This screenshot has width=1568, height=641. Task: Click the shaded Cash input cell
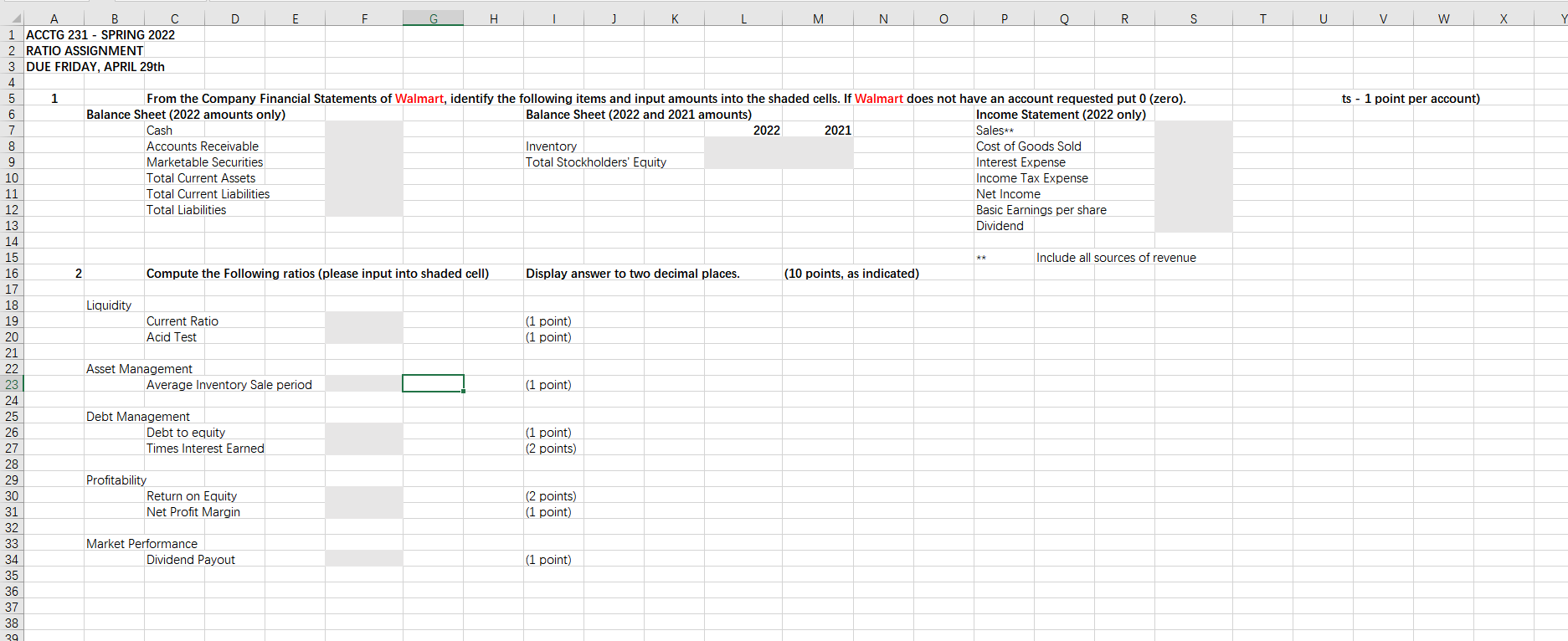363,130
